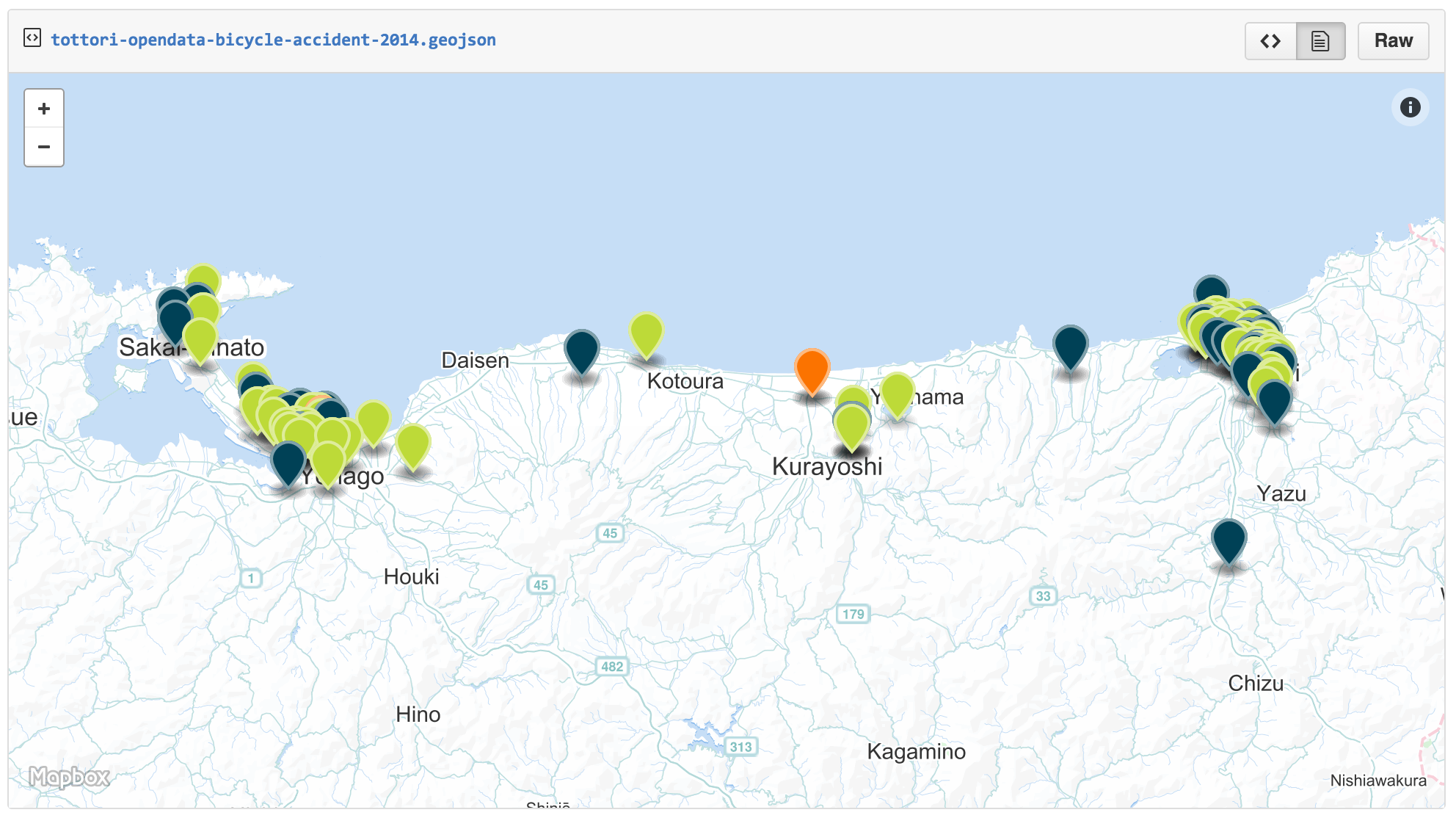Viewport: 1456px width, 818px height.
Task: Click the Mapbox logo
Action: [70, 776]
